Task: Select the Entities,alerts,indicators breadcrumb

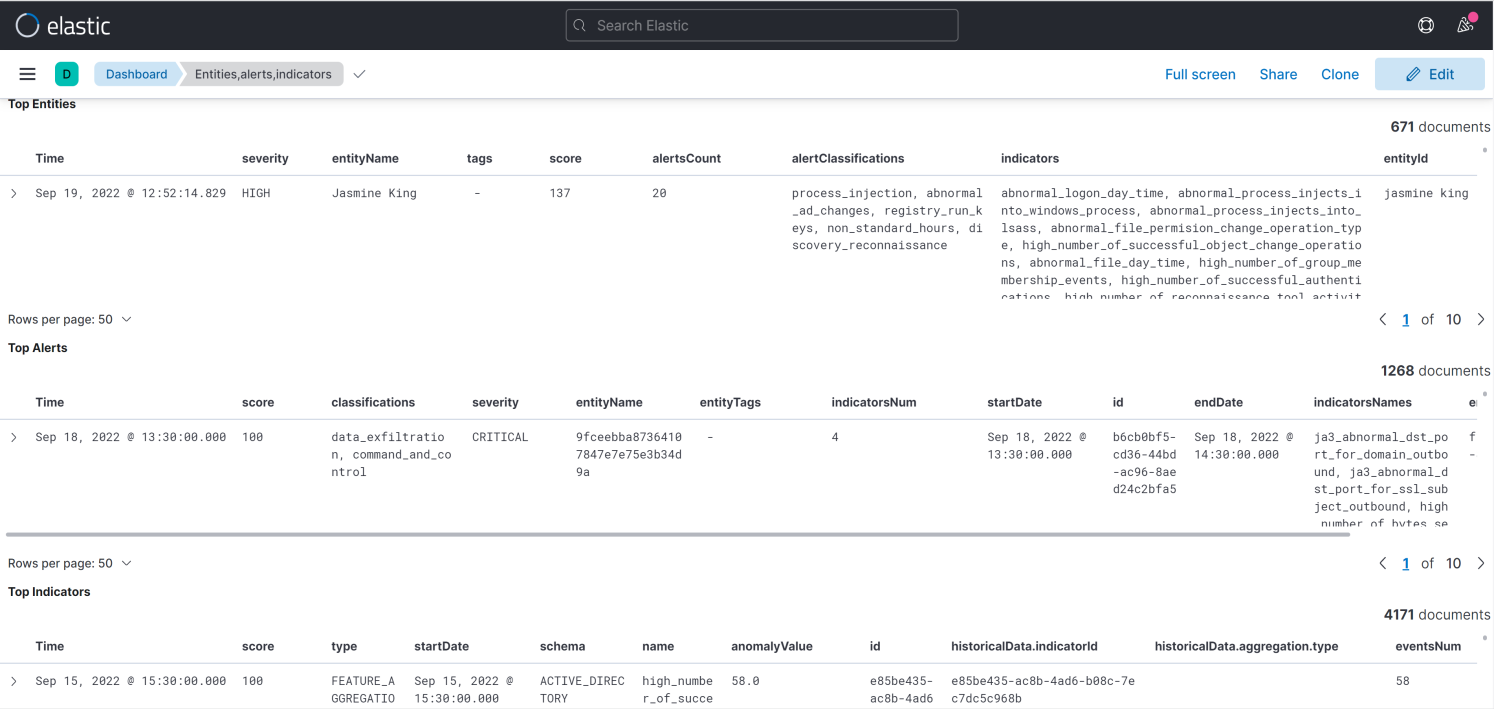Action: [x=261, y=73]
